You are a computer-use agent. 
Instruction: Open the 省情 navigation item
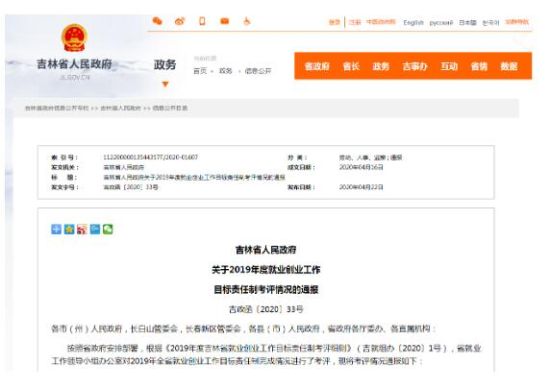pos(479,66)
